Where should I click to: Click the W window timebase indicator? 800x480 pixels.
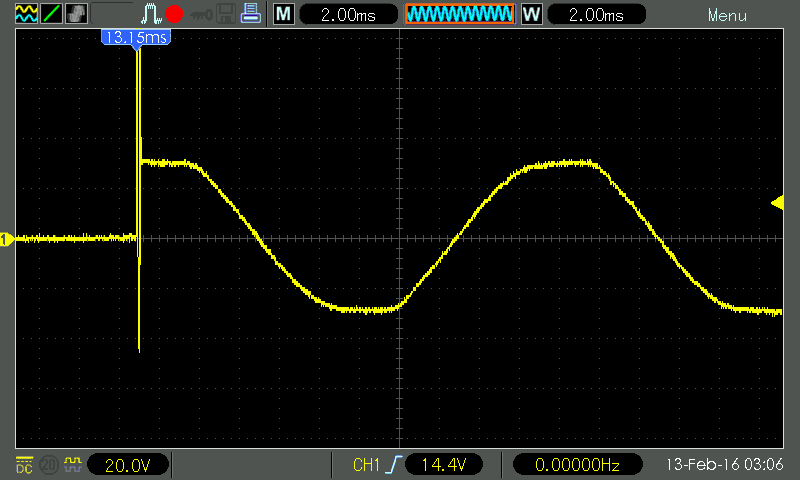(x=532, y=14)
